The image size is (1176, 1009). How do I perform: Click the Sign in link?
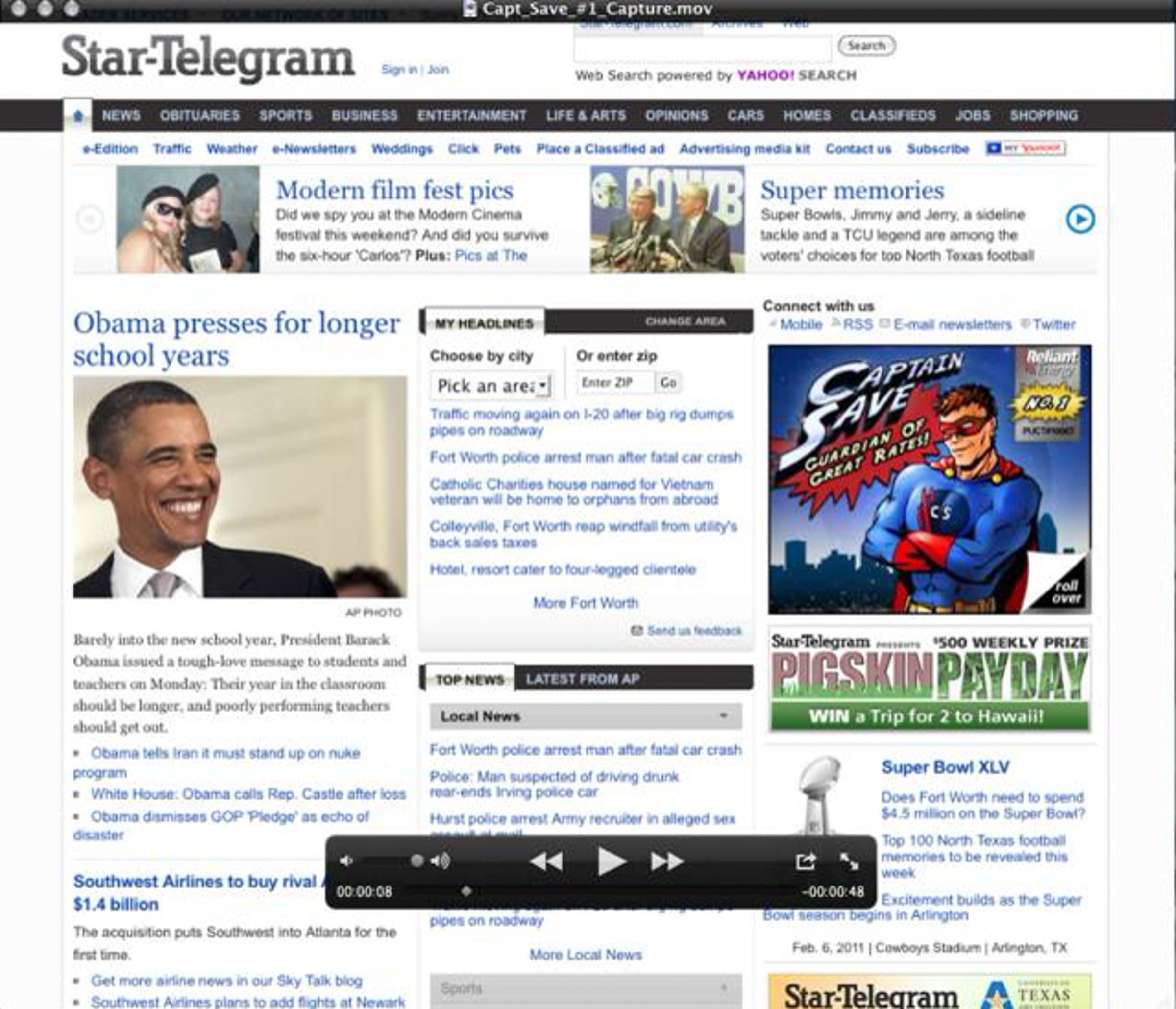pos(399,69)
